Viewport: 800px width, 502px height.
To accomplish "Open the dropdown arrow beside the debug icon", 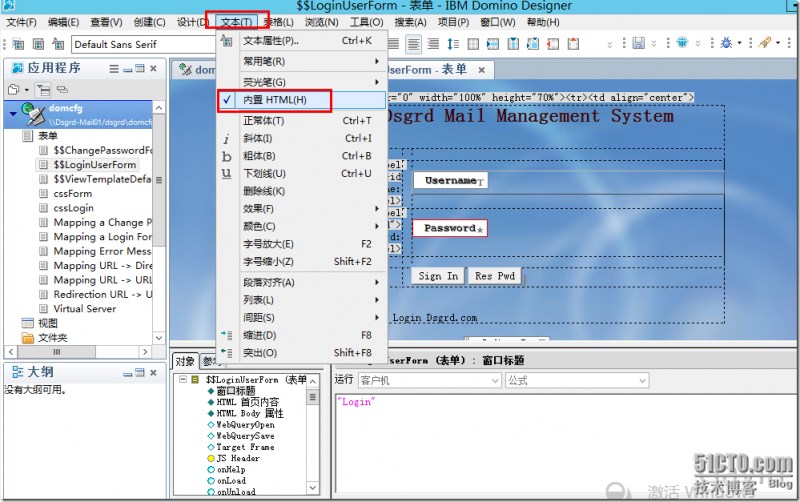I will (x=739, y=43).
